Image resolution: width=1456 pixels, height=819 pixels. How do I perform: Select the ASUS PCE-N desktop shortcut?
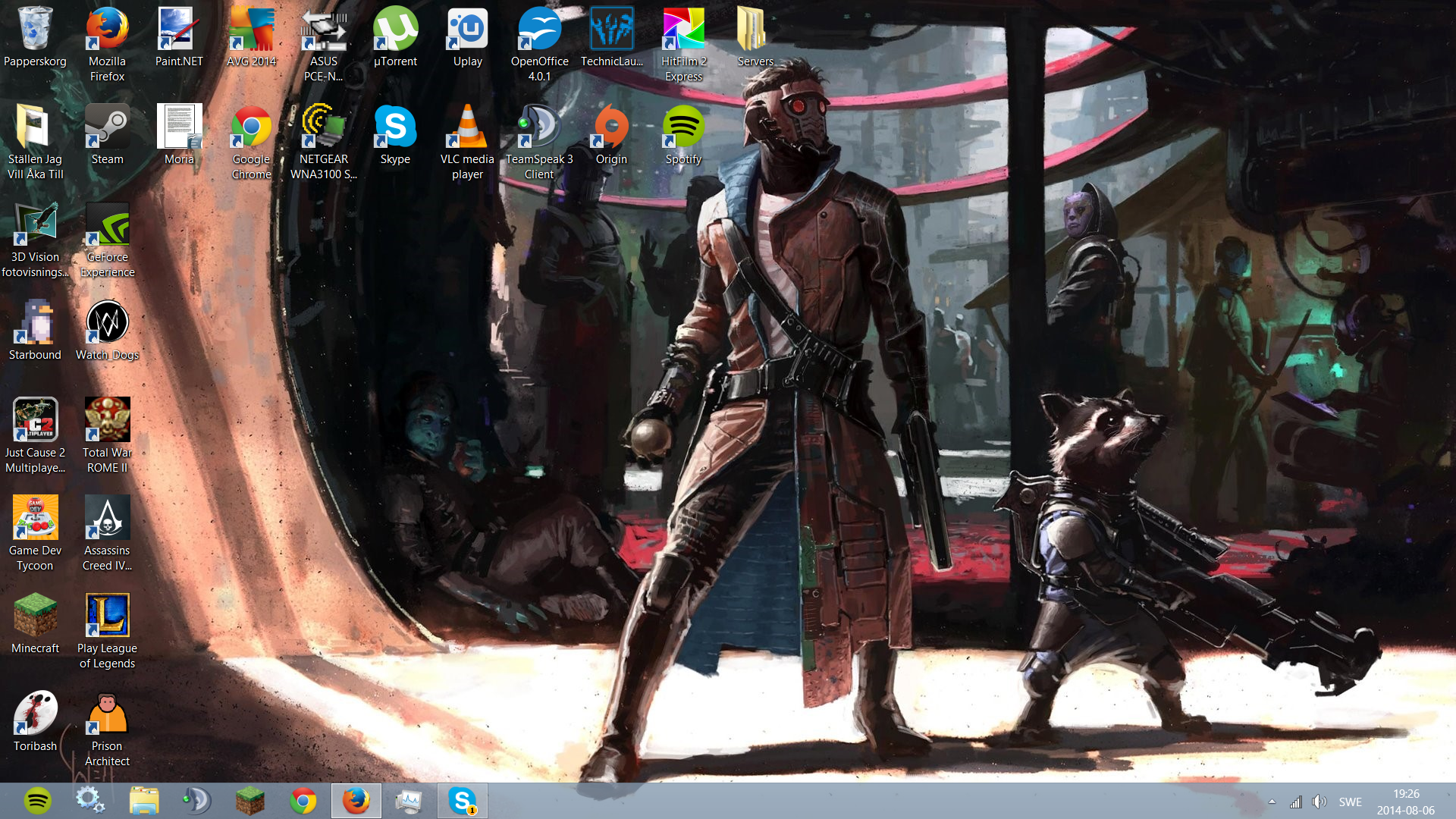point(324,44)
